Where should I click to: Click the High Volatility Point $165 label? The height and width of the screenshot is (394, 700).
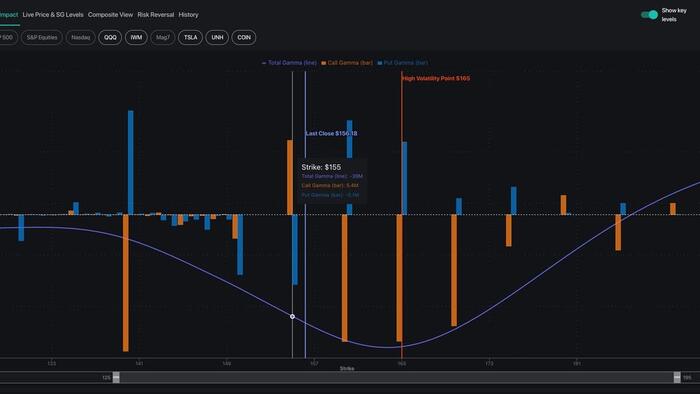[436, 79]
